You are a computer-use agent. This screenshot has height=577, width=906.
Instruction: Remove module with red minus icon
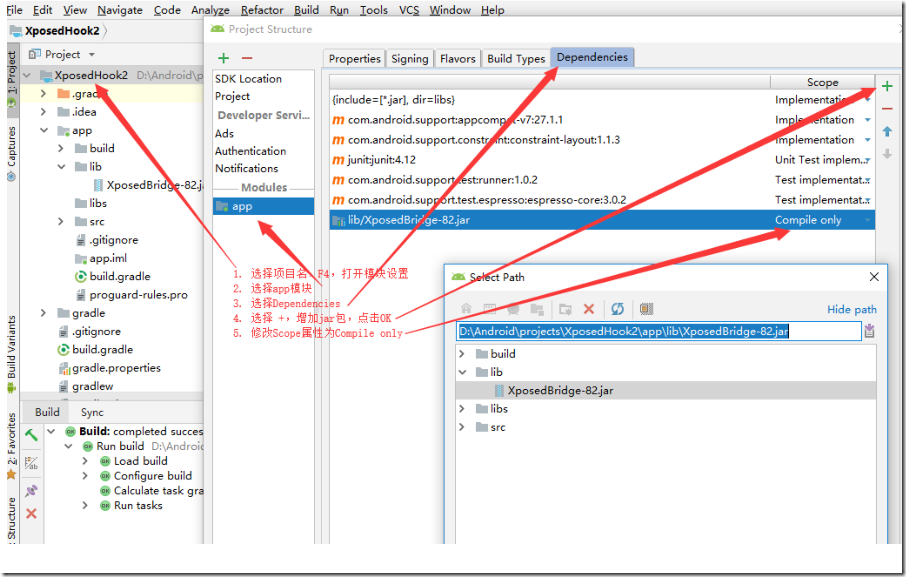coord(247,58)
